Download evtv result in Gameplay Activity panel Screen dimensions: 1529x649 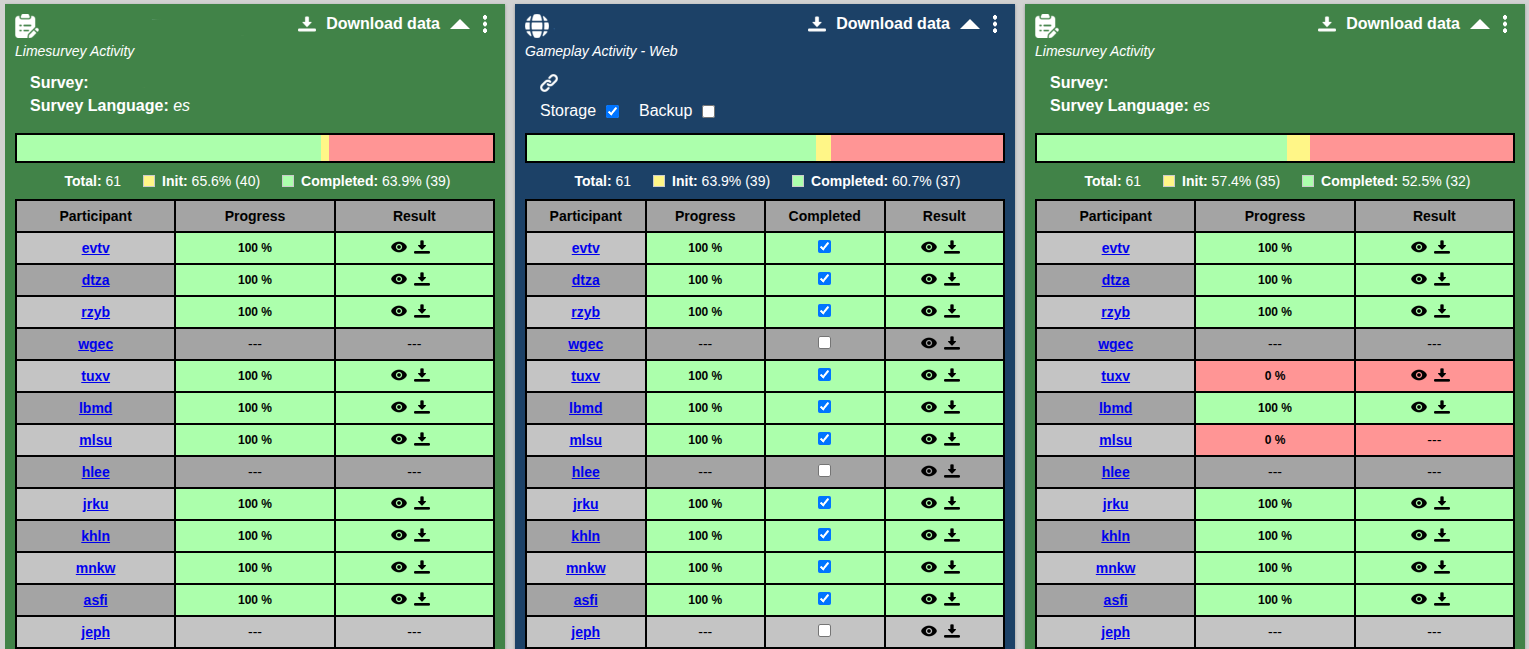(952, 247)
